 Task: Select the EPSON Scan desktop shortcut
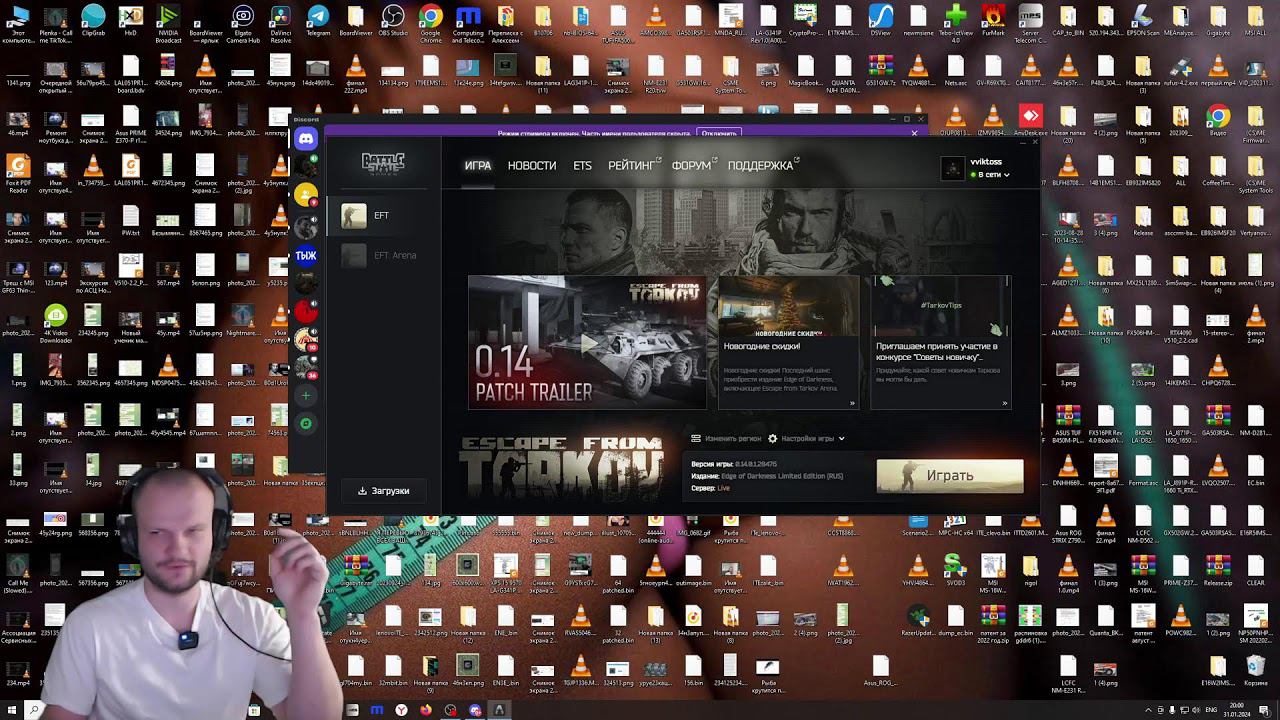1143,22
